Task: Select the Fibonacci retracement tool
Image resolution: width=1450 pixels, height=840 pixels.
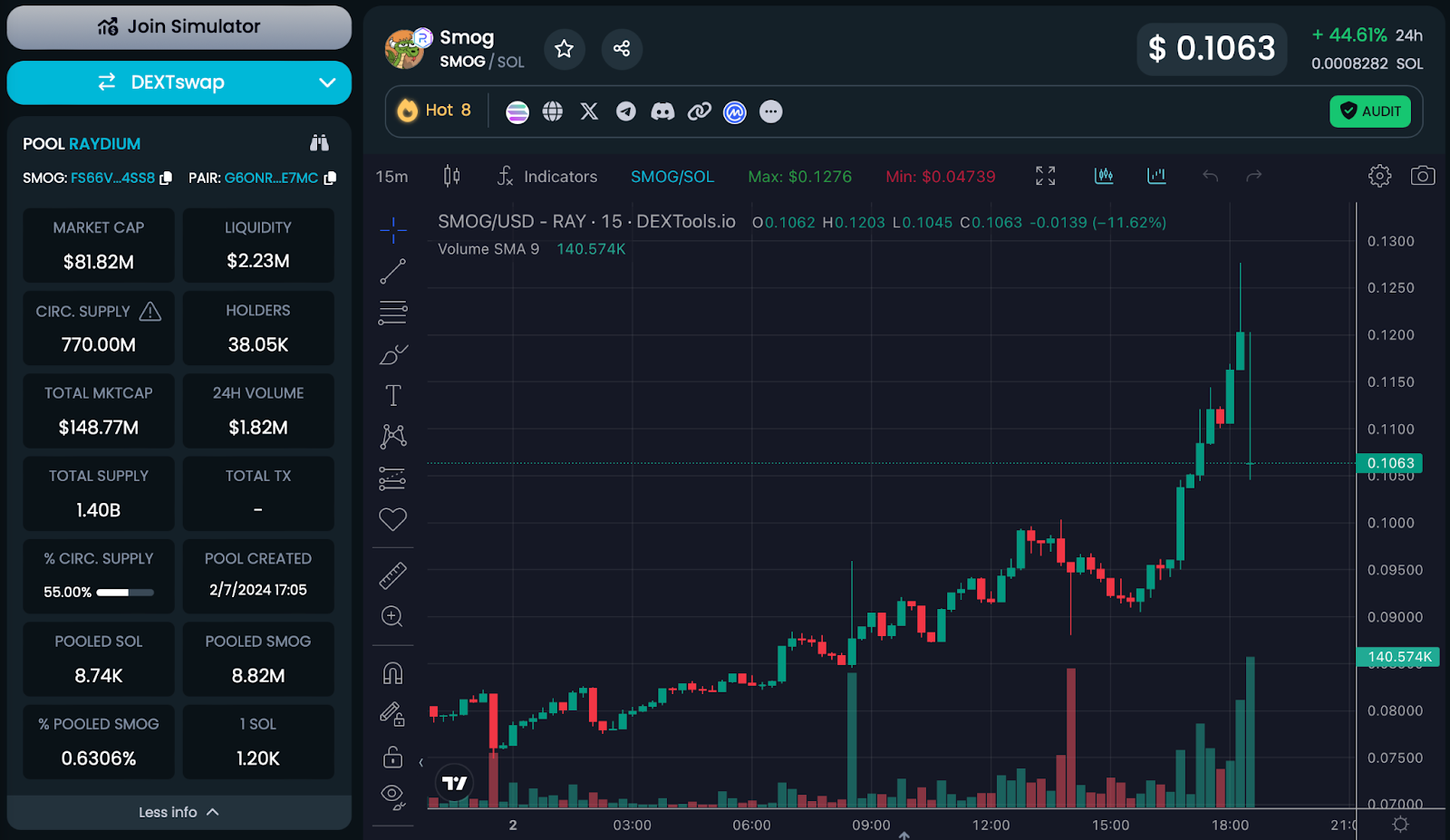Action: pyautogui.click(x=393, y=313)
